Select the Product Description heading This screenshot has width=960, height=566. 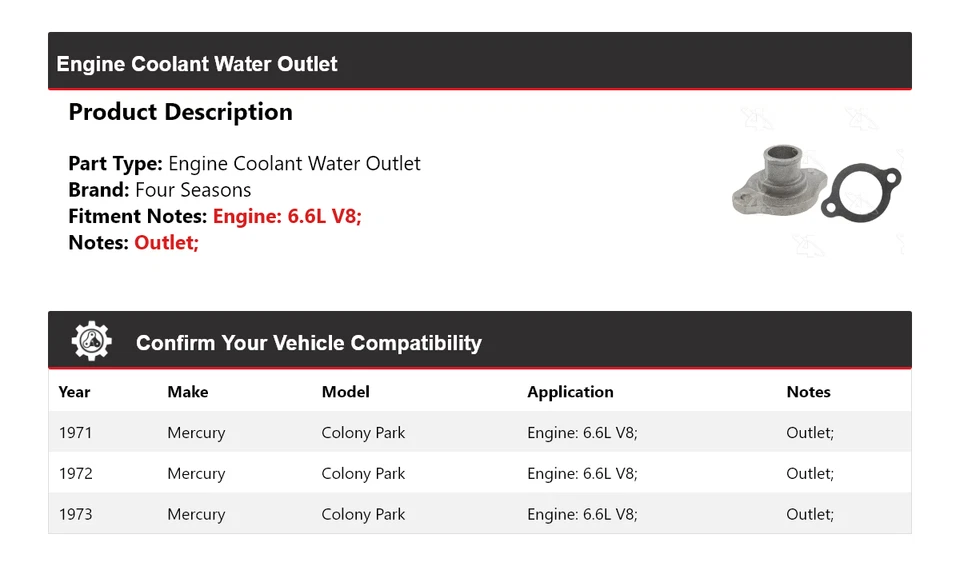point(181,112)
